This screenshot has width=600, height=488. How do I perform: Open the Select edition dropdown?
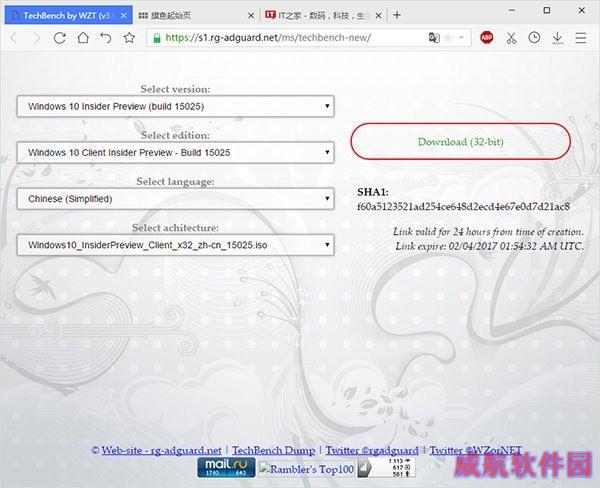(175, 153)
